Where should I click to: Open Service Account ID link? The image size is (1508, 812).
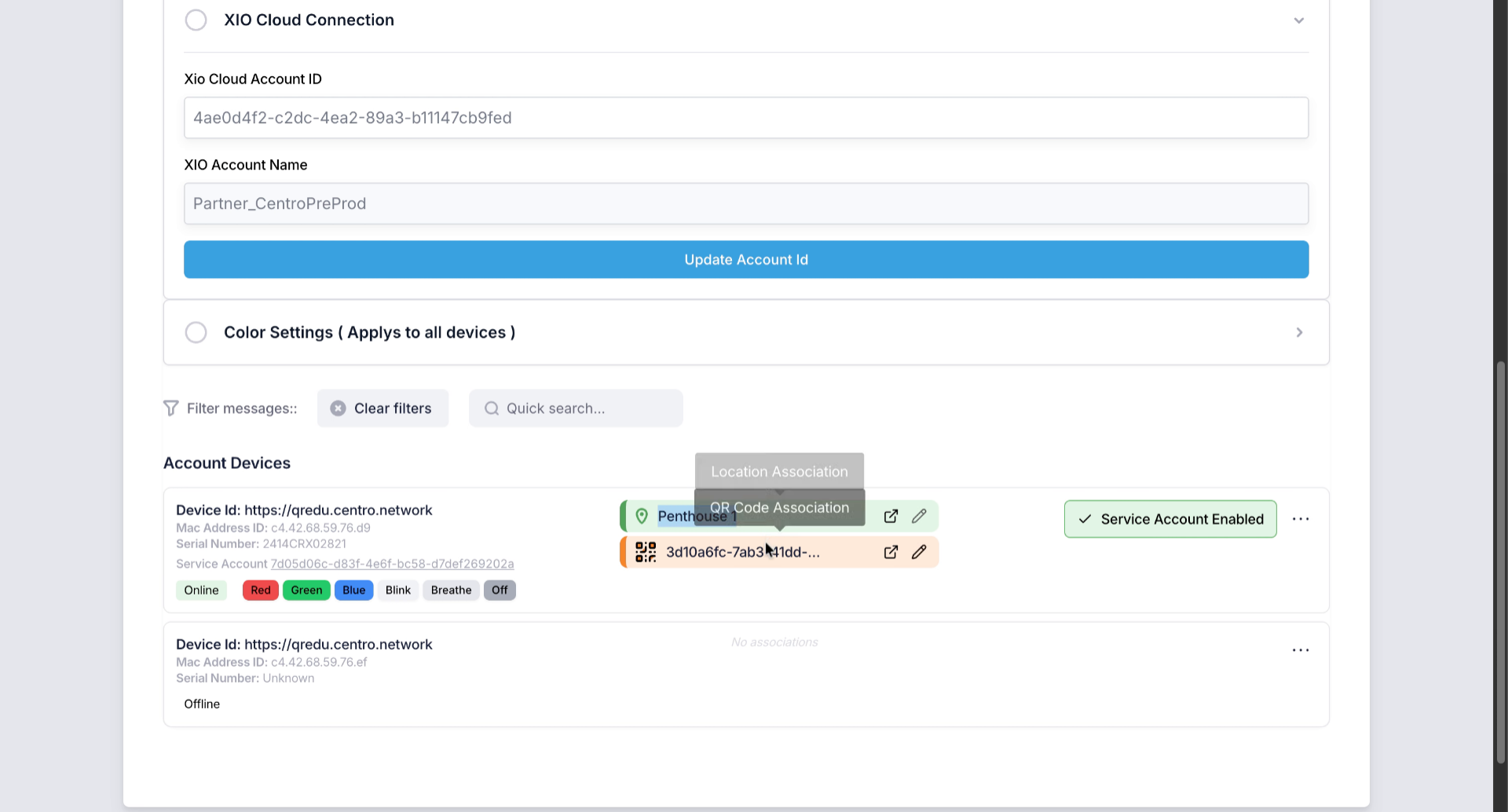392,564
